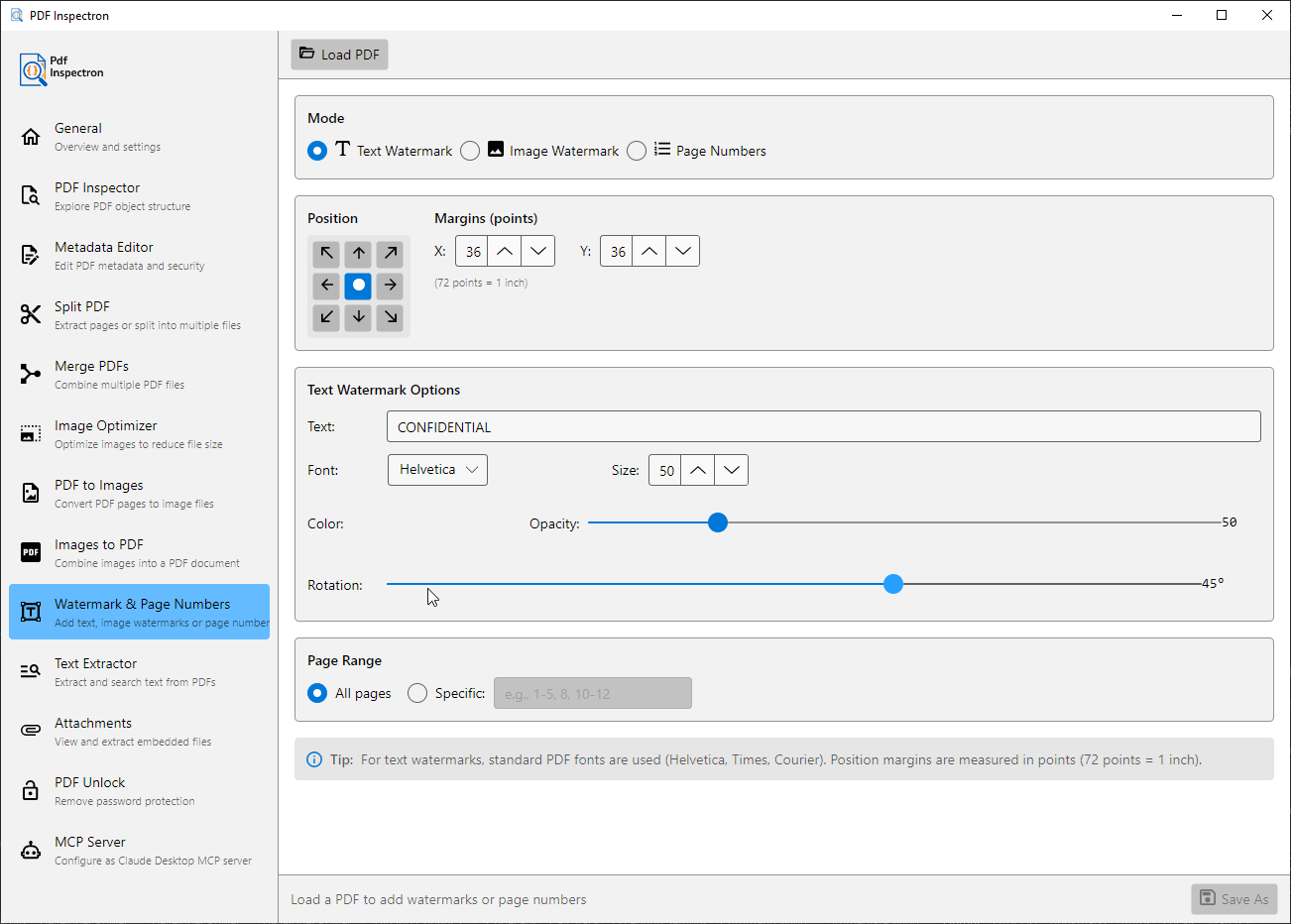Set position to center dot
1291x924 pixels.
tap(358, 286)
